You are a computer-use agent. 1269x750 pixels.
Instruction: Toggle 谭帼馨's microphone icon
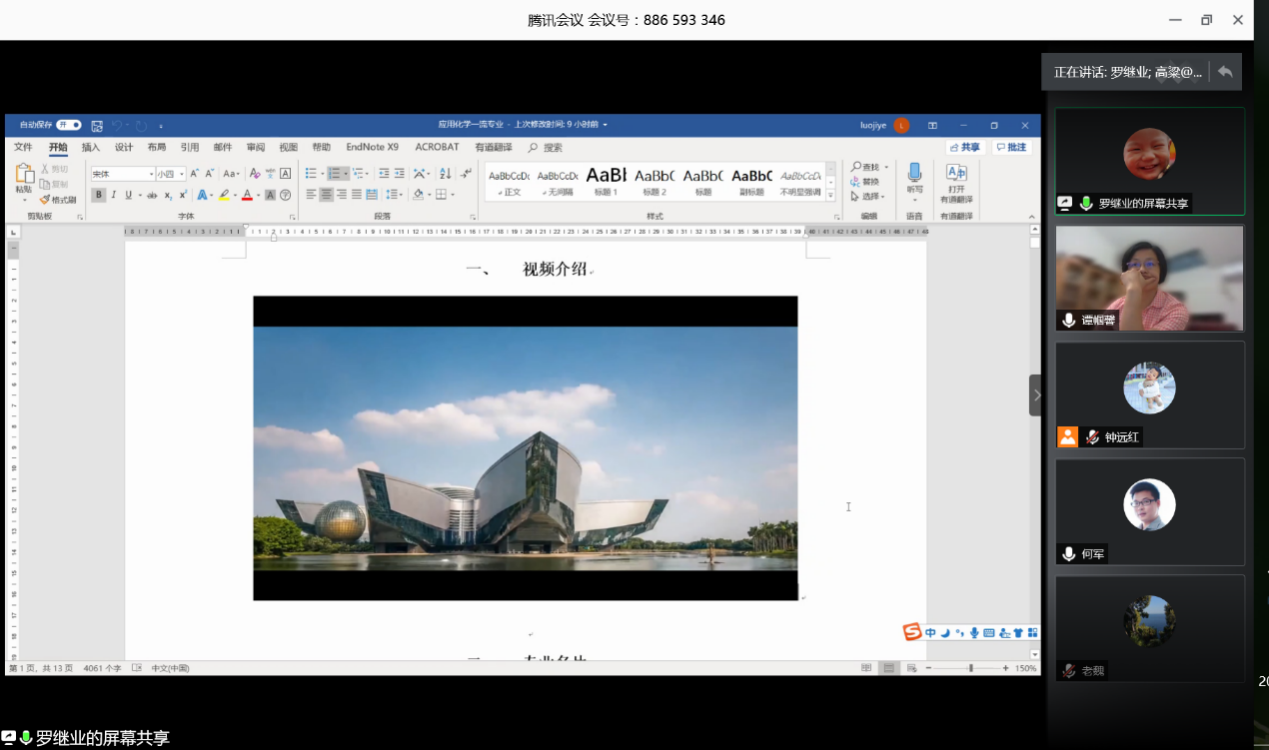click(1069, 320)
